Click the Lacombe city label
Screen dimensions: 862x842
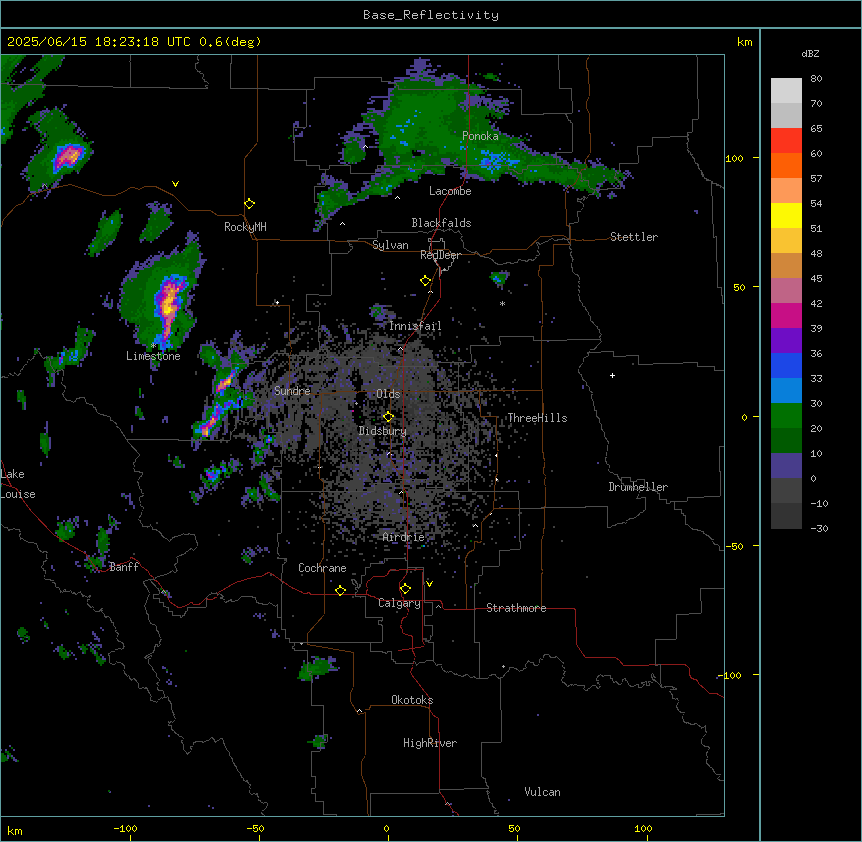coord(450,191)
